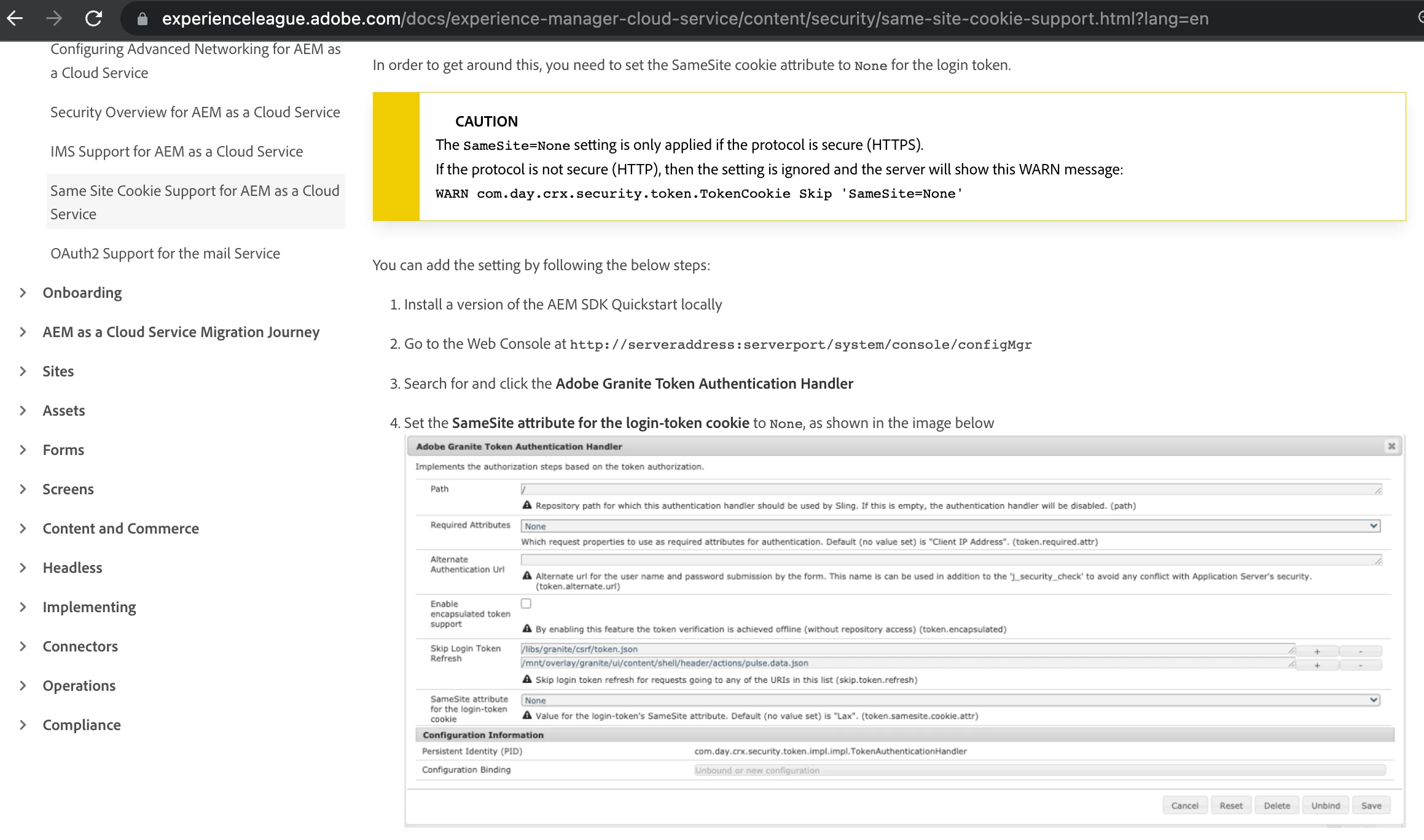Viewport: 1424px width, 840px height.
Task: Open OAuth2 Support for the mail Service
Action: 165,254
